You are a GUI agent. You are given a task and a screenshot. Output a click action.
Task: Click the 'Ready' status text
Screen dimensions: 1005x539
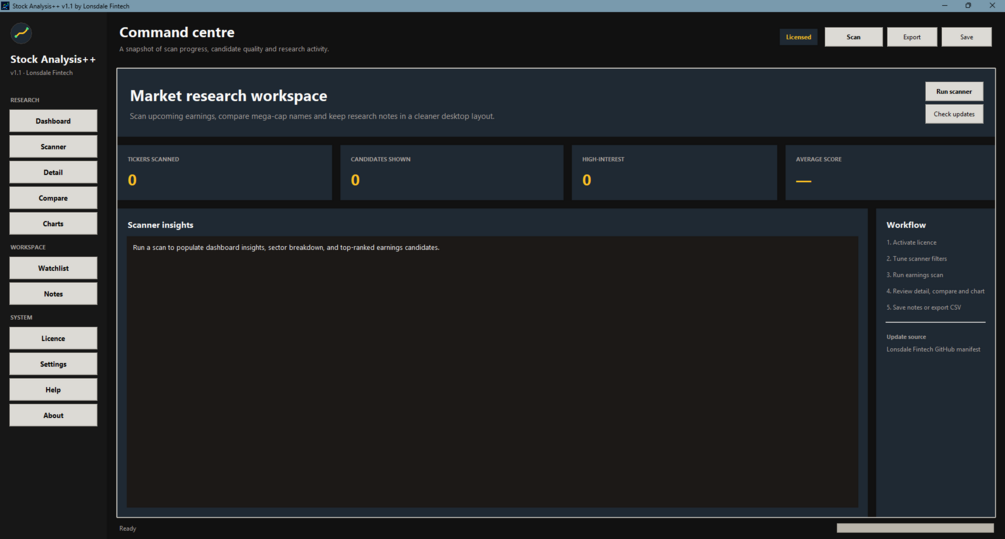[x=128, y=529]
